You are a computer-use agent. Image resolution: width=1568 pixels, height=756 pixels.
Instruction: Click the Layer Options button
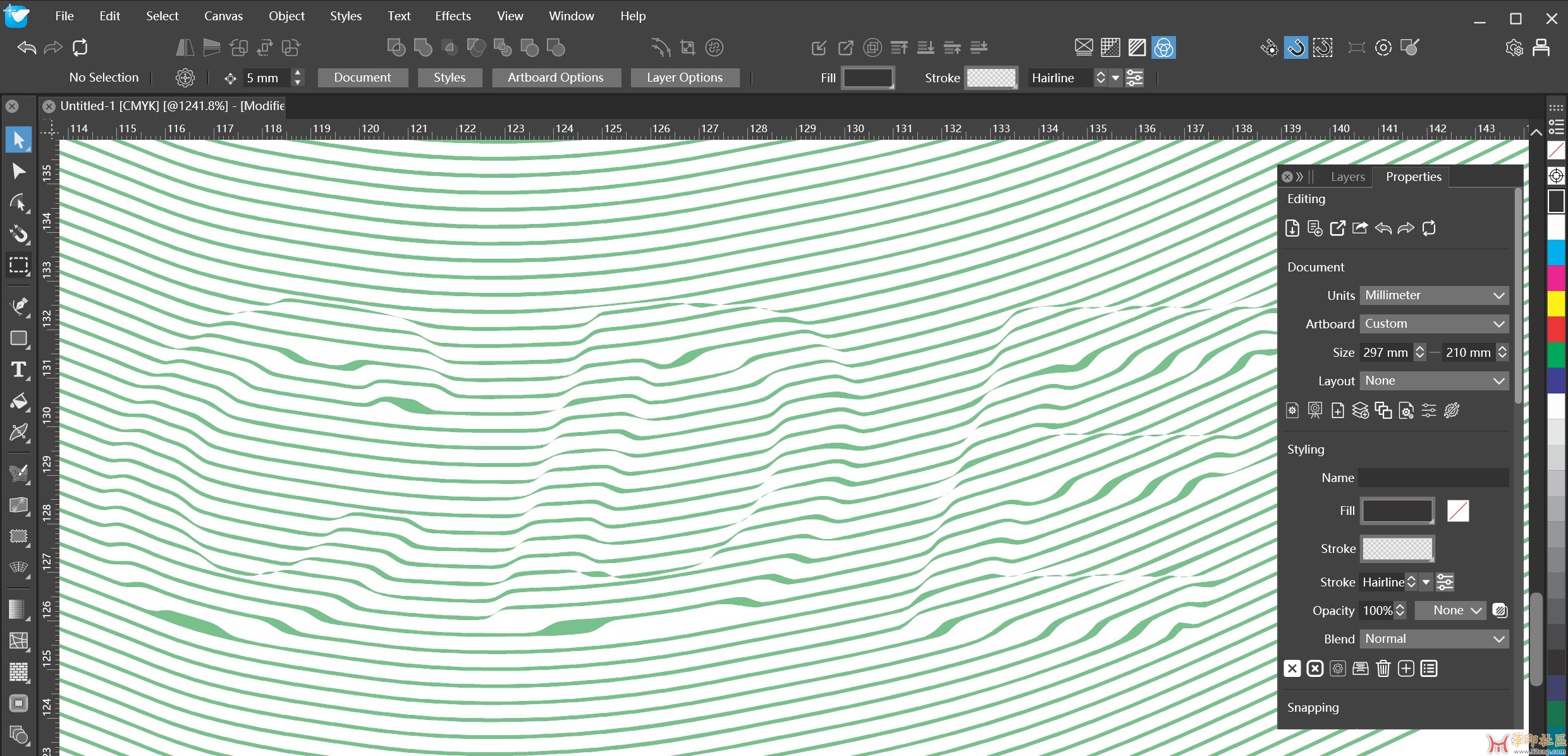point(684,78)
